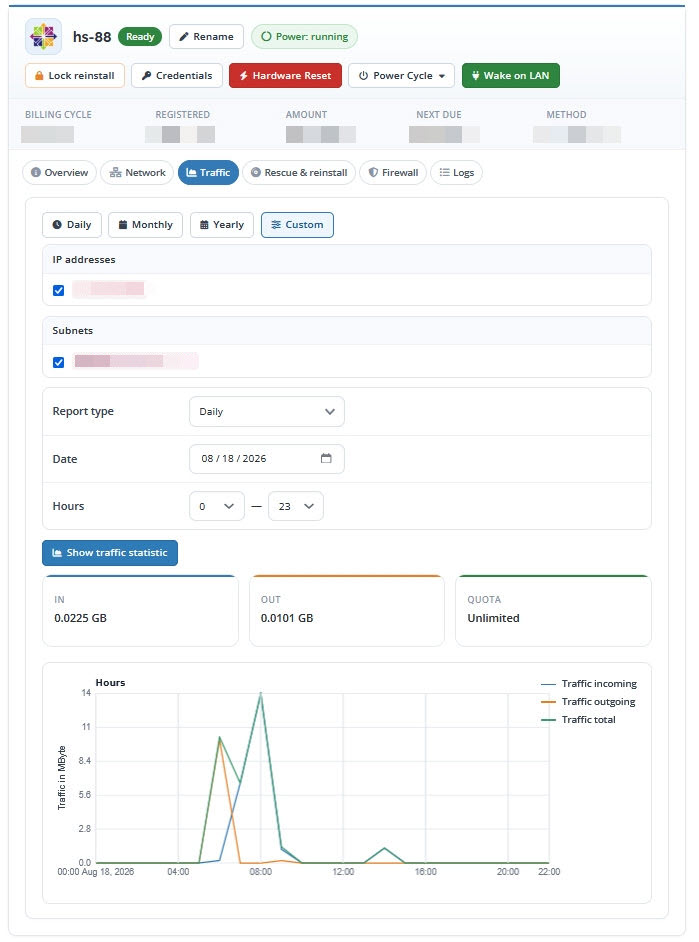Click the Date input field
This screenshot has height=942, width=699.
(267, 459)
